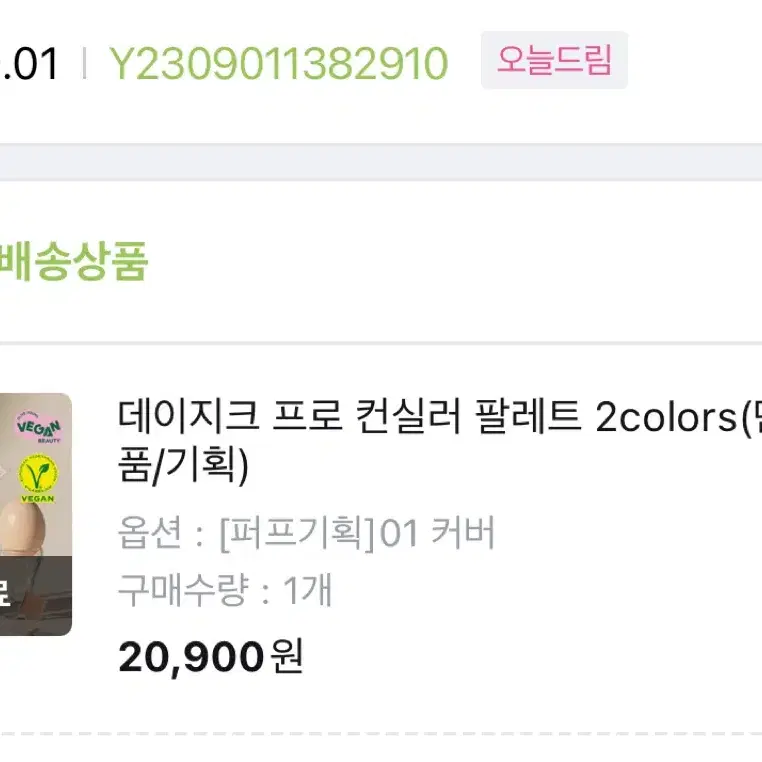Click the yellow V-Label vegan icon

(x=38, y=478)
